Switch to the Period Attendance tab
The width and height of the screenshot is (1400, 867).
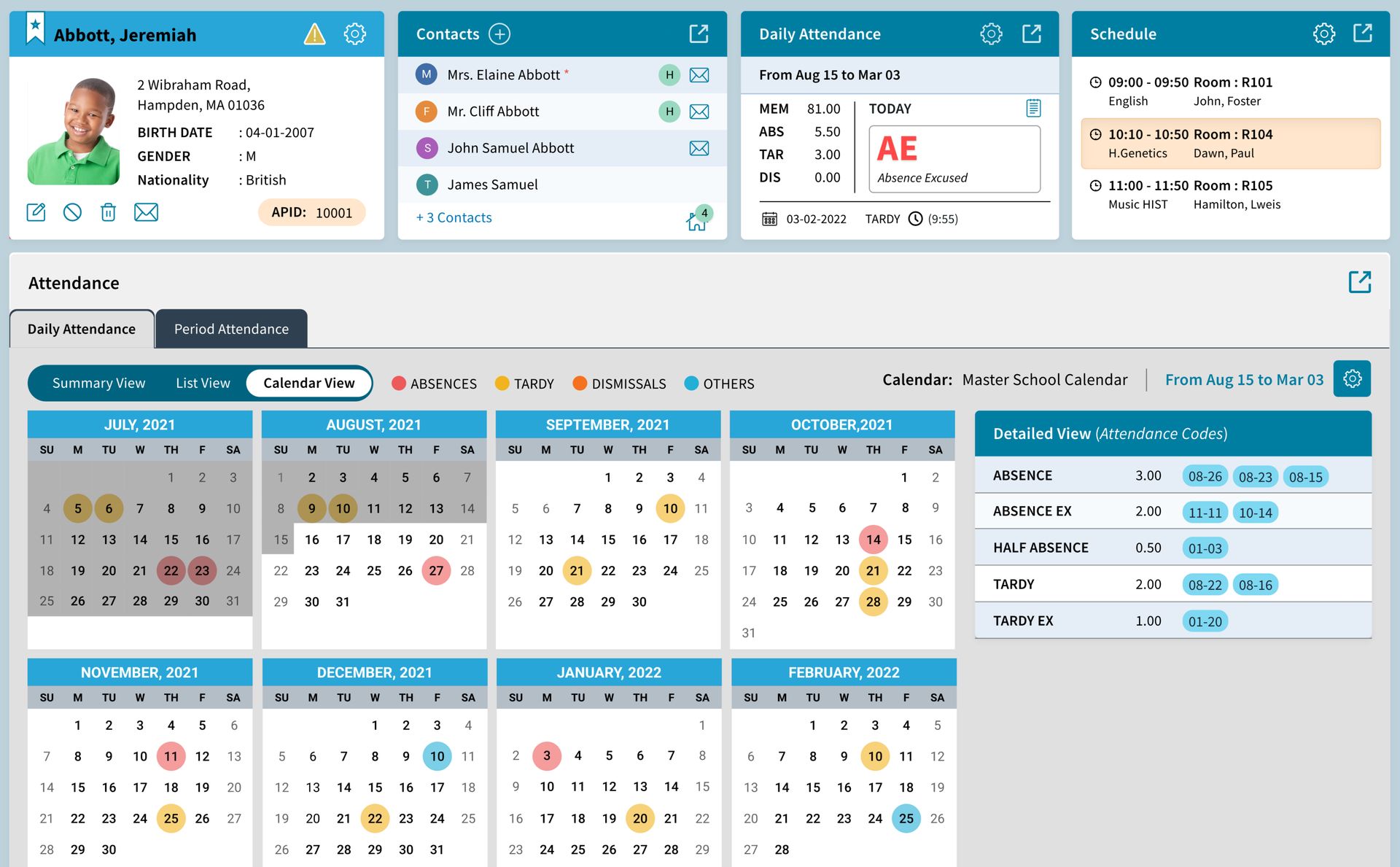tap(230, 329)
